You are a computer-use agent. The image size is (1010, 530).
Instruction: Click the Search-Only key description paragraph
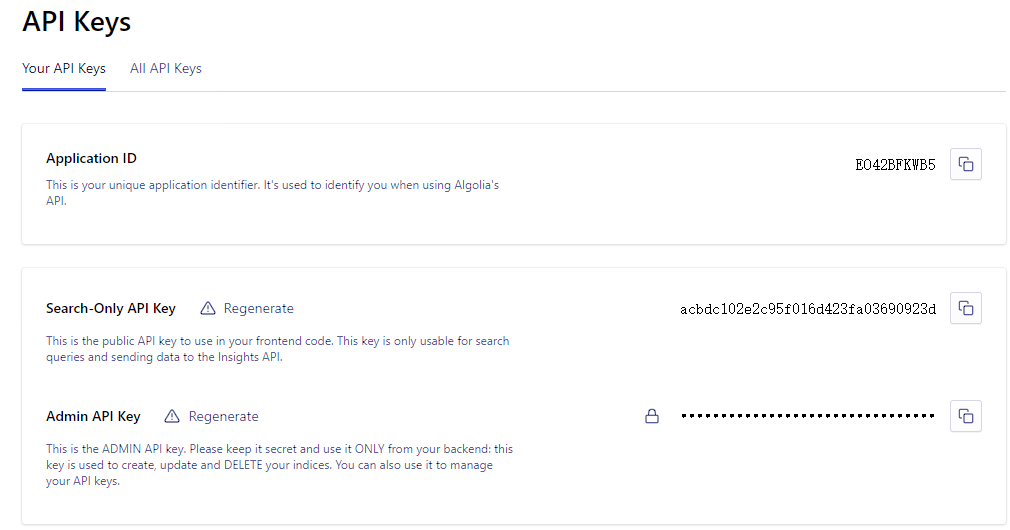point(277,349)
